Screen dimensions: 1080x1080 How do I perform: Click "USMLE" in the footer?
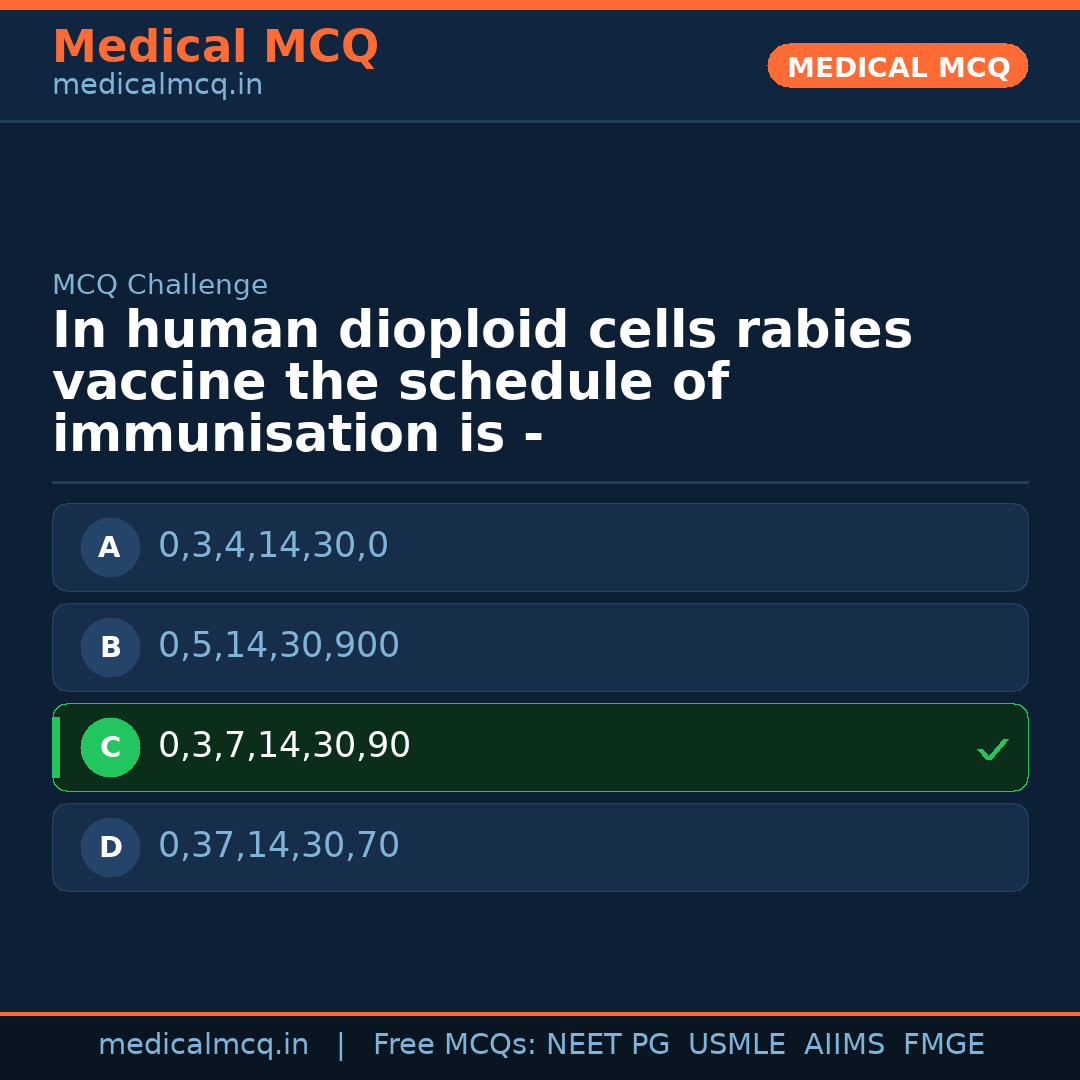click(736, 1045)
